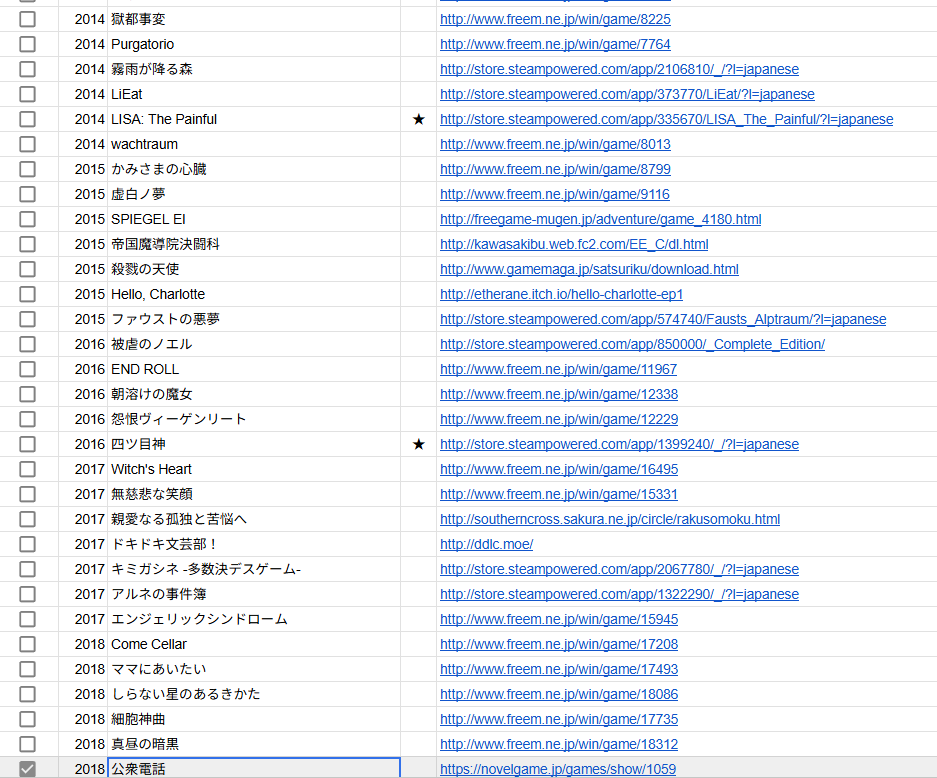937x778 pixels.
Task: Select the cell titled エンジェリックシンドローム
Action: pyautogui.click(x=254, y=620)
